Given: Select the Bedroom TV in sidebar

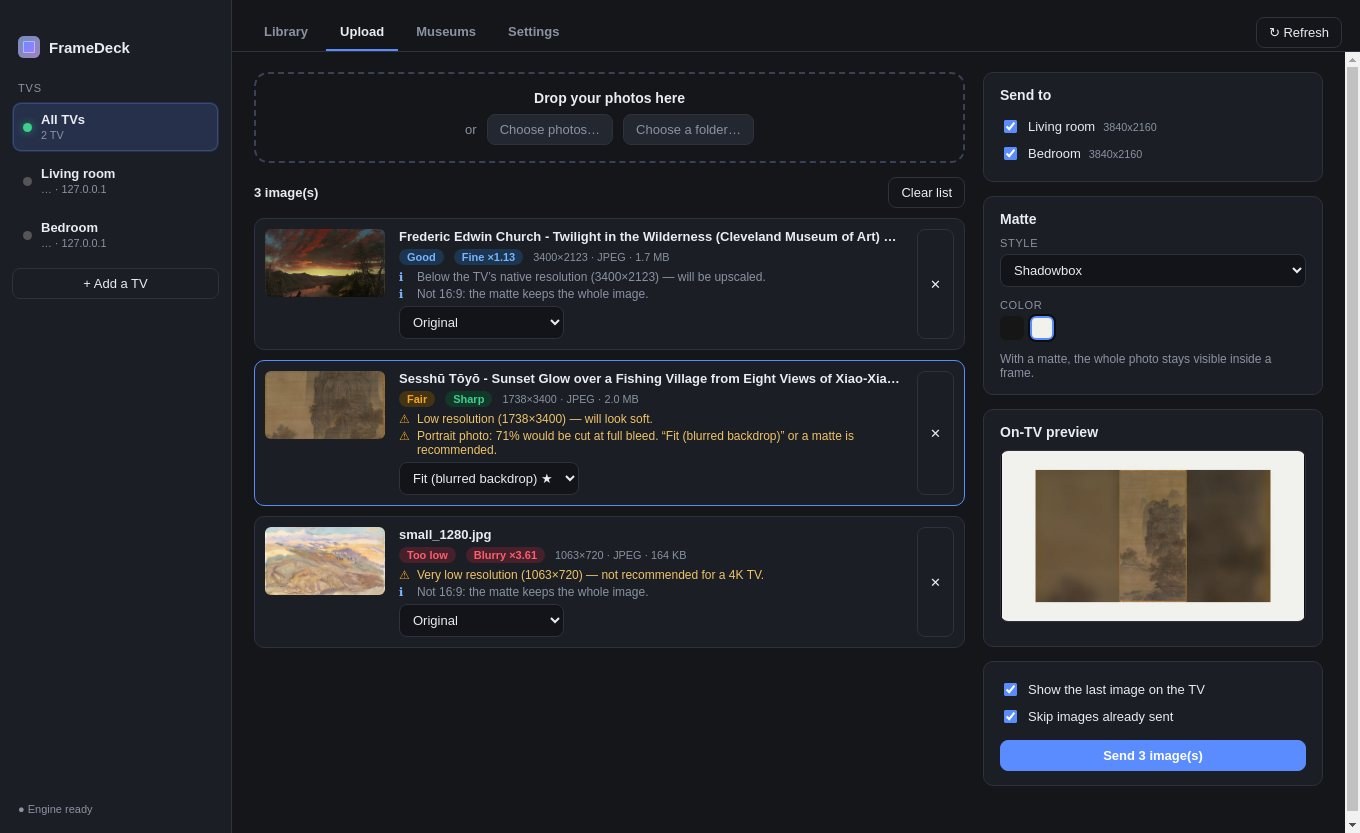Looking at the screenshot, I should click(115, 235).
